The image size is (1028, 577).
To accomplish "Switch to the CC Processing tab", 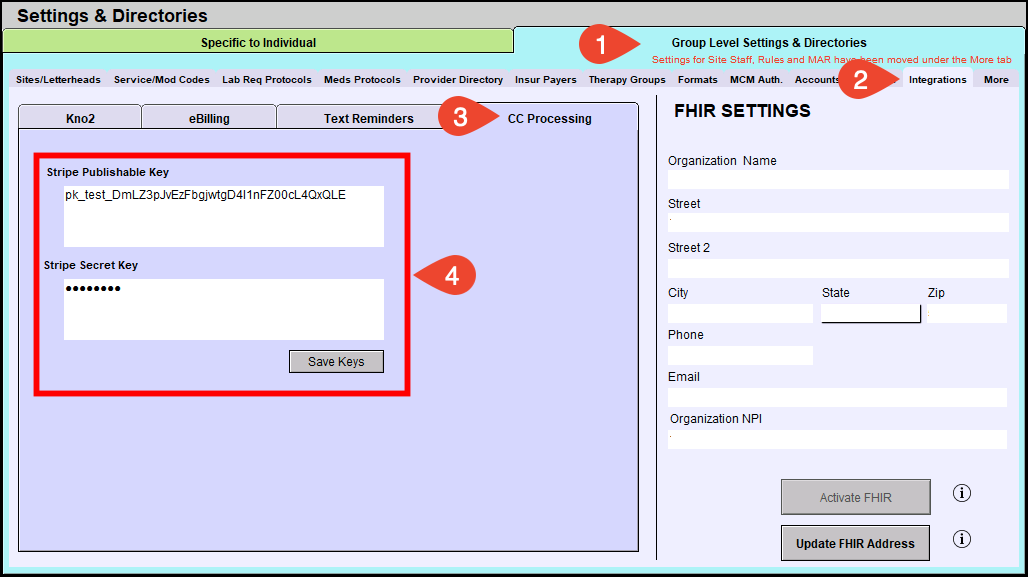I will 549,118.
